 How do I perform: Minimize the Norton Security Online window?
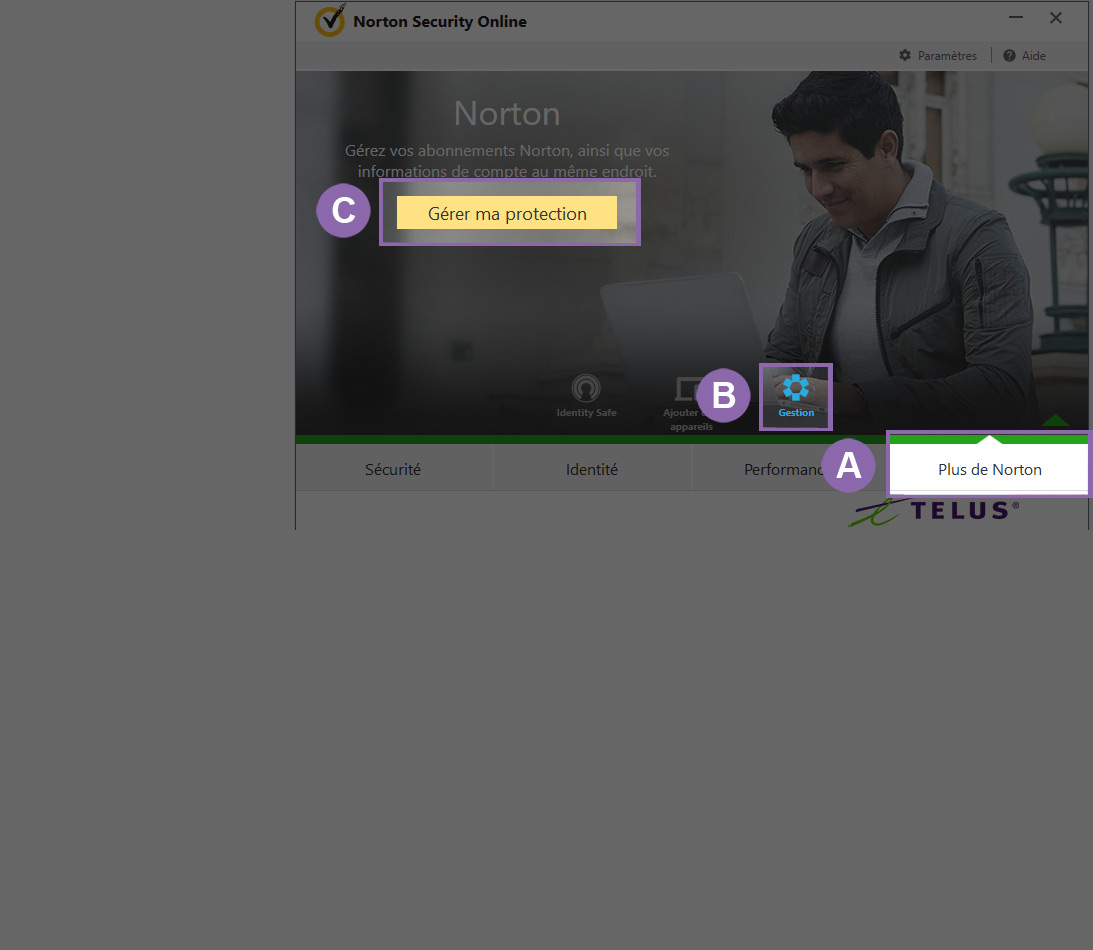coord(1016,17)
